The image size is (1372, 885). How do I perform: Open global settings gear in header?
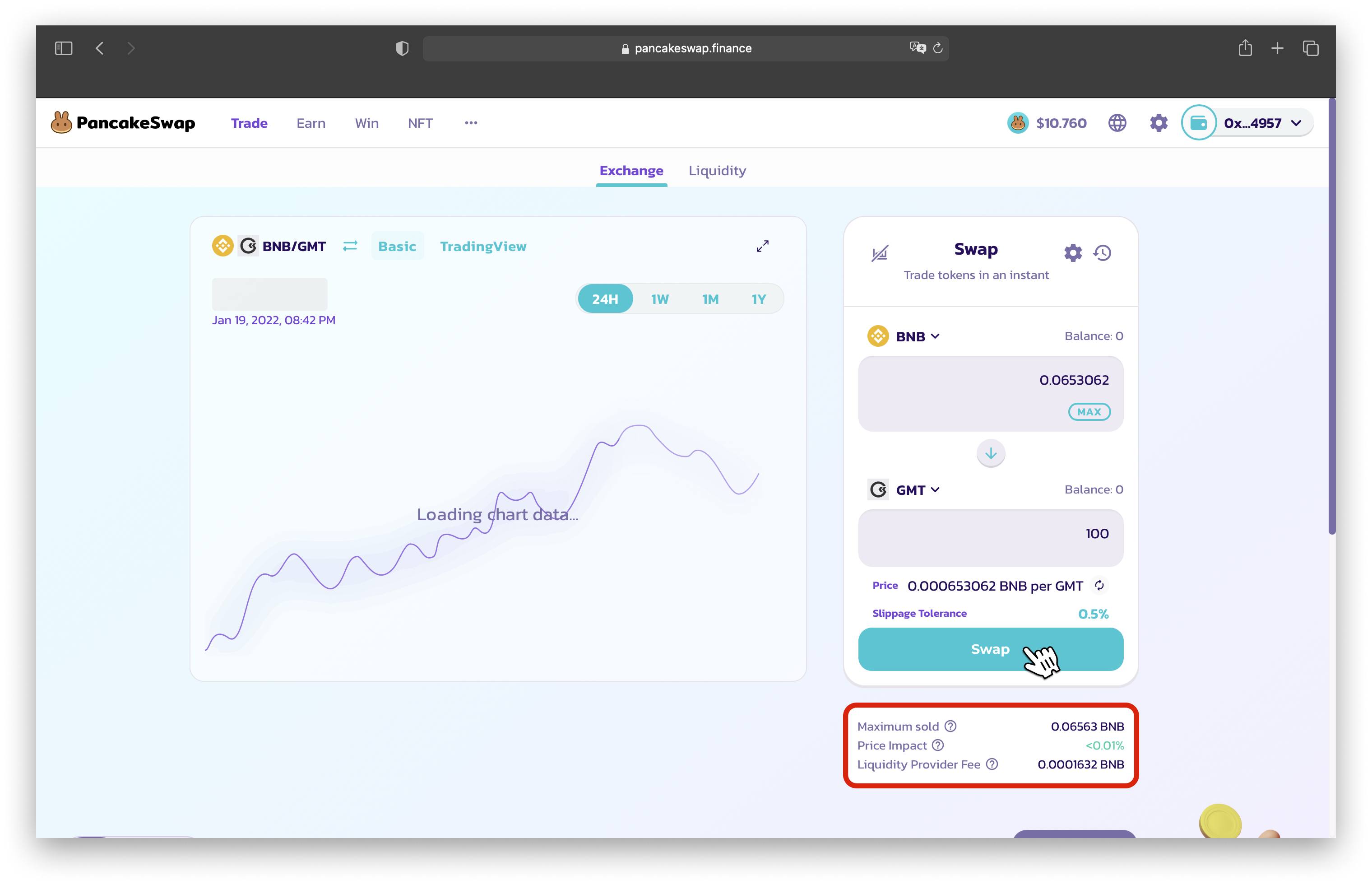coord(1159,123)
